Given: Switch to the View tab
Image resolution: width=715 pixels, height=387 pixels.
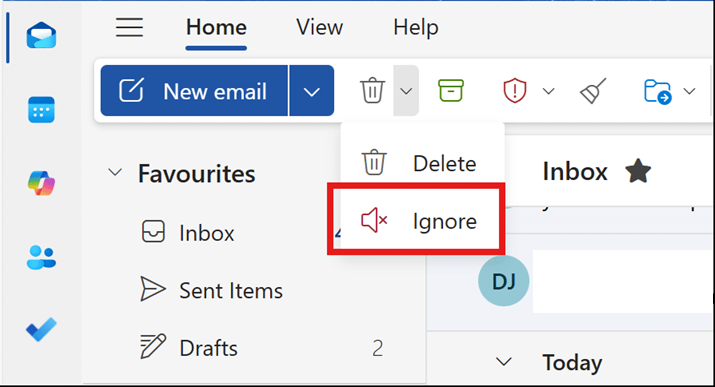Looking at the screenshot, I should [319, 27].
